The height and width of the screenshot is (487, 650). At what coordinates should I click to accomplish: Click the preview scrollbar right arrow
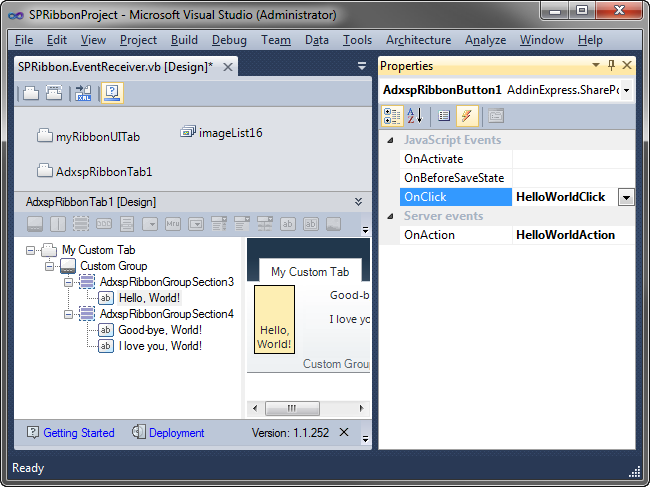[361, 408]
